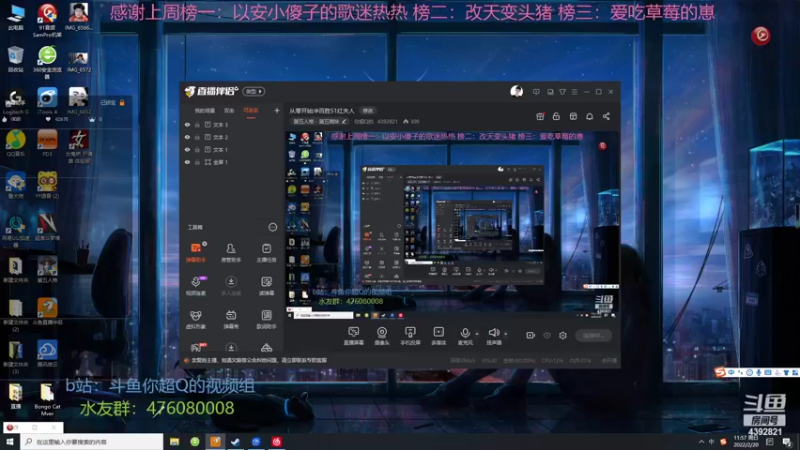Open hamburger menu in title bar

point(574,92)
